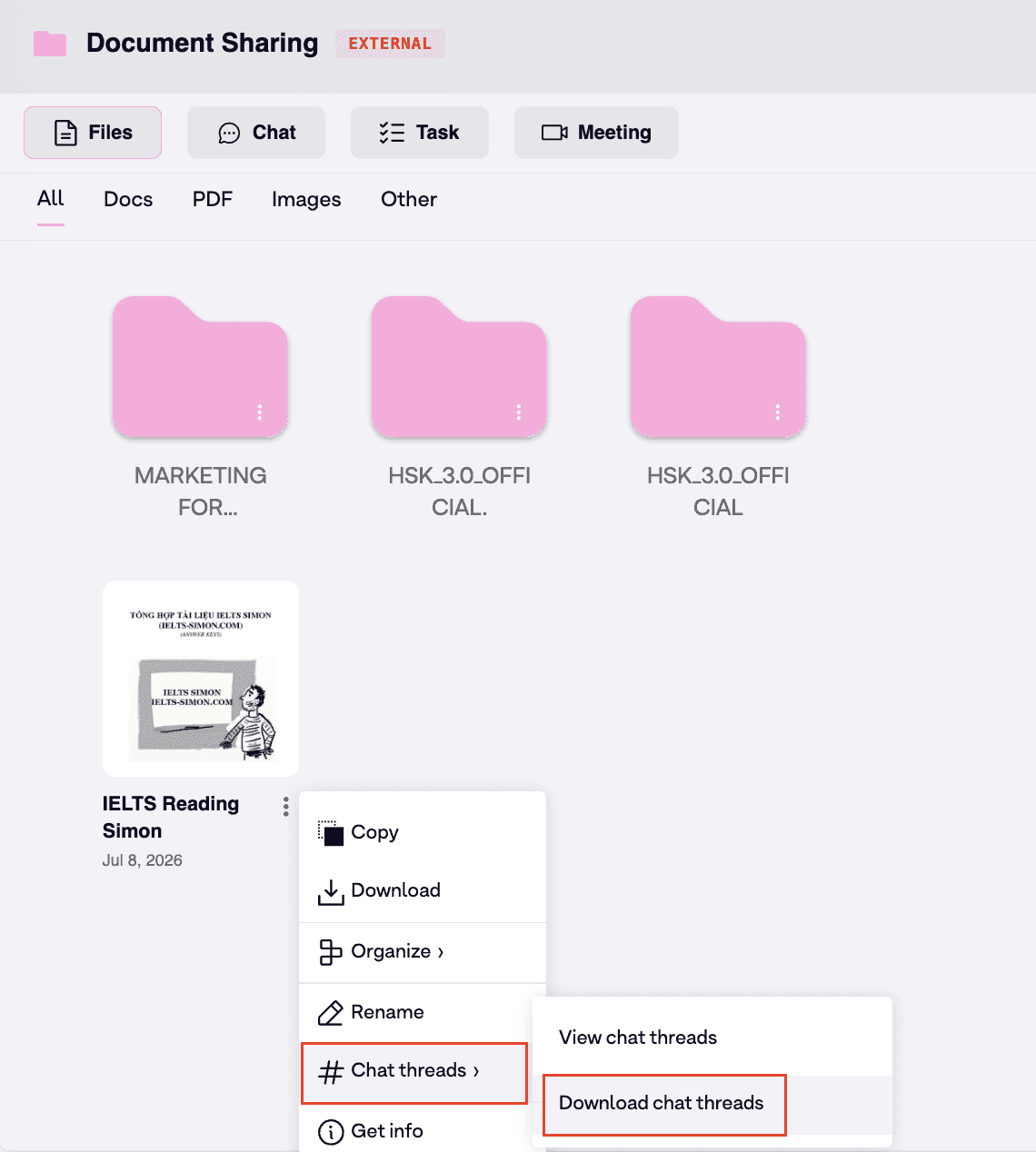Image resolution: width=1036 pixels, height=1152 pixels.
Task: Open the third folder HSK_3.0_OFFICIAL
Action: [718, 366]
